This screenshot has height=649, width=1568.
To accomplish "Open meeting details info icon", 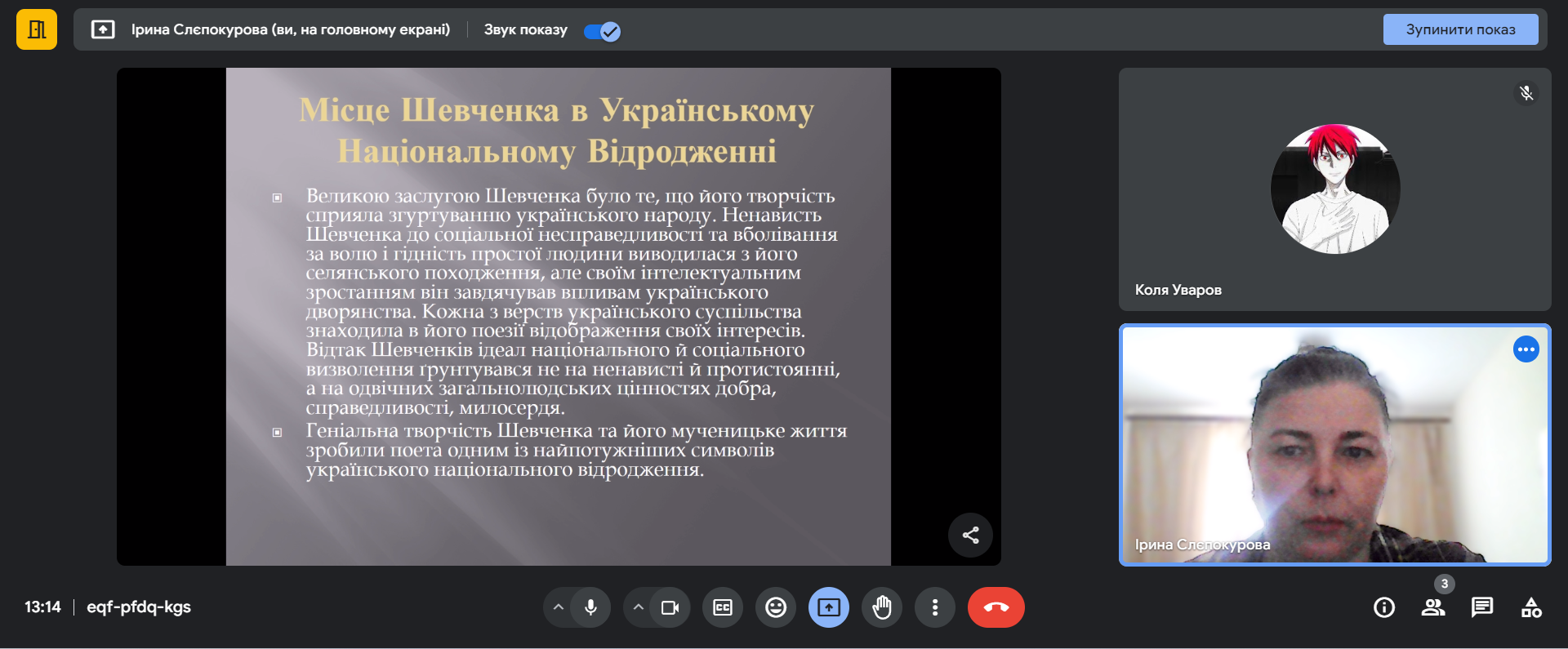I will click(x=1384, y=607).
